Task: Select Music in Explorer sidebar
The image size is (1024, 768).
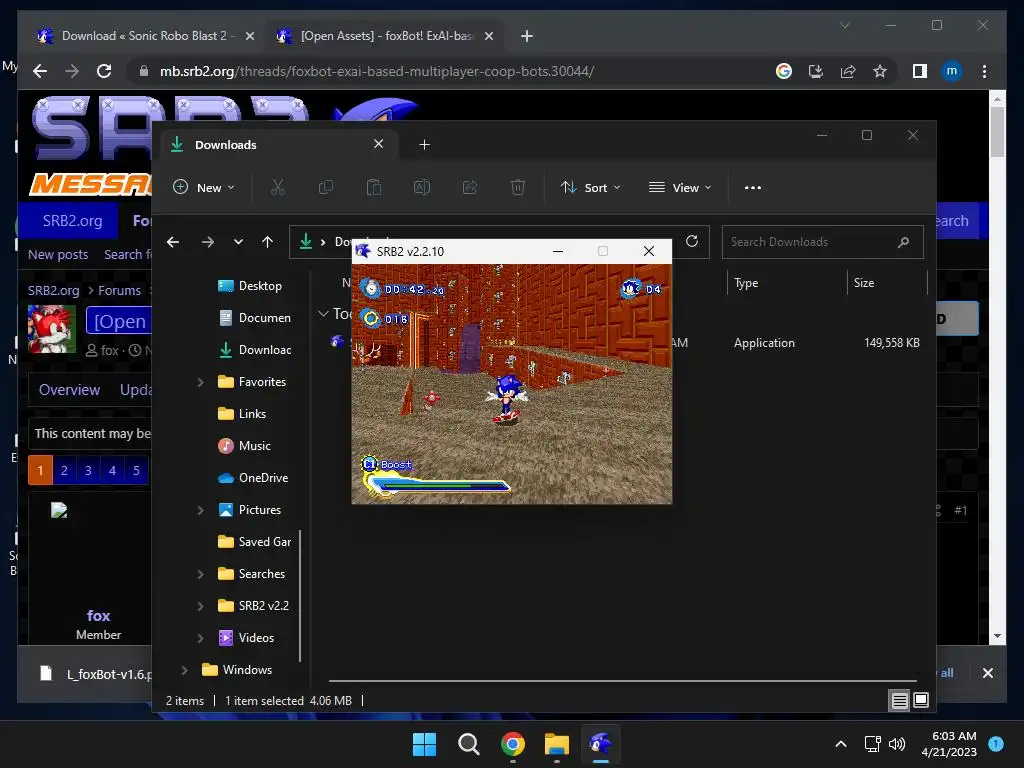Action: point(245,446)
